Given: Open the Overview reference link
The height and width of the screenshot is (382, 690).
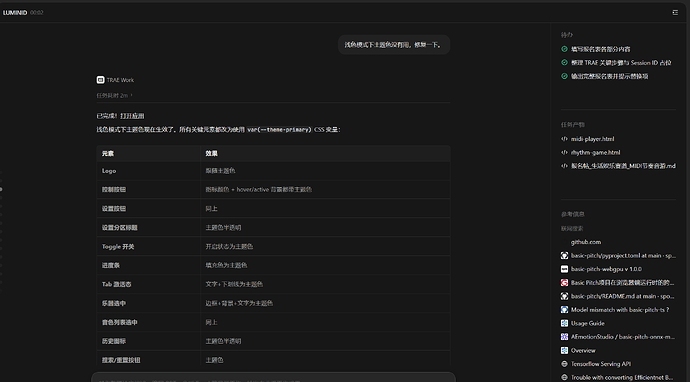Looking at the screenshot, I should coord(583,351).
